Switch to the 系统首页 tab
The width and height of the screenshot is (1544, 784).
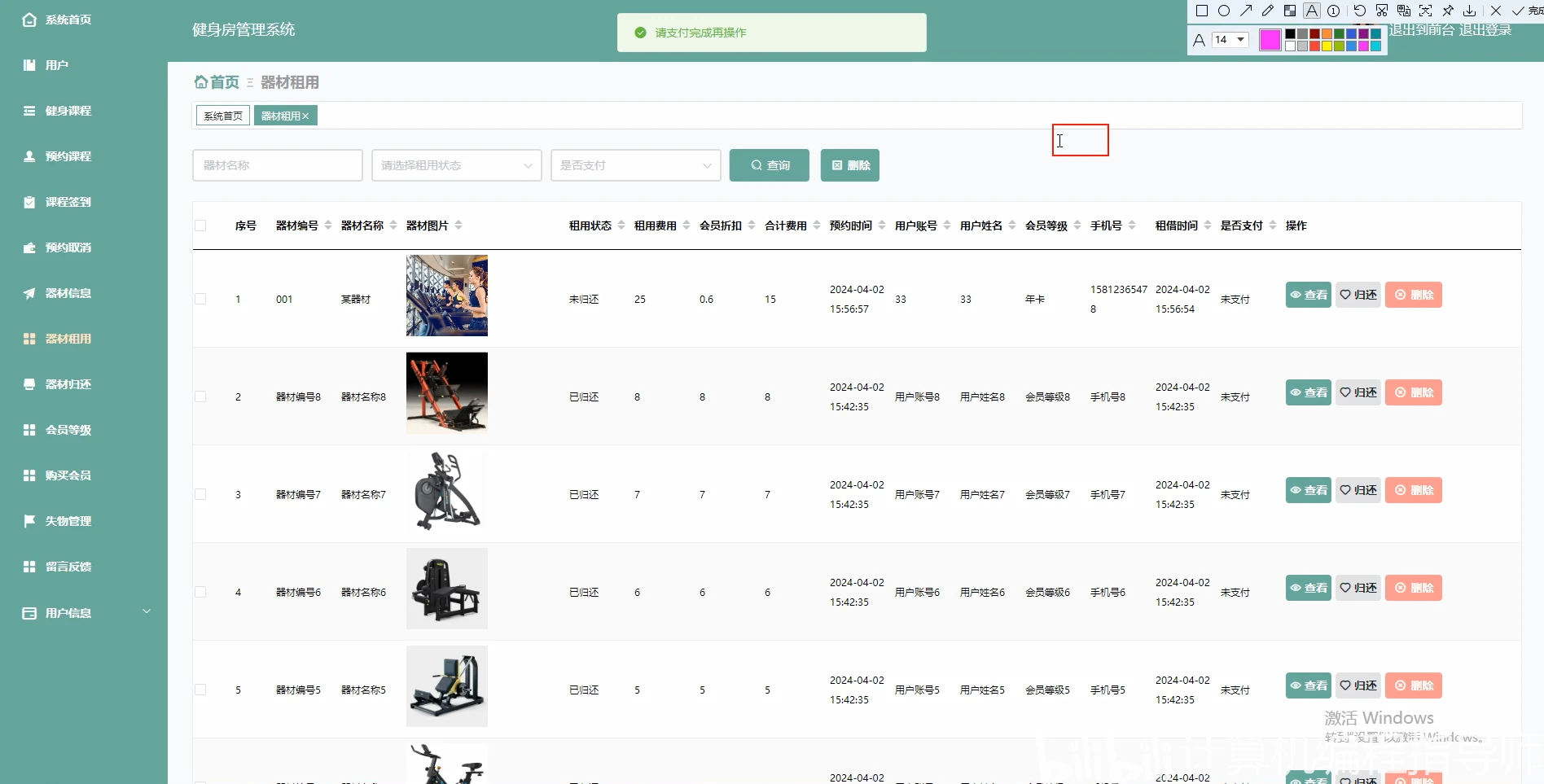point(223,116)
